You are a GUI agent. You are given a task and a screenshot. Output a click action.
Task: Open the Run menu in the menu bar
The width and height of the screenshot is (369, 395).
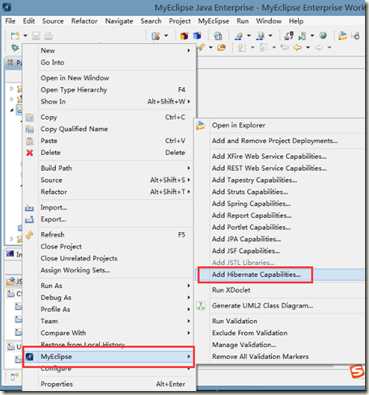tap(243, 21)
